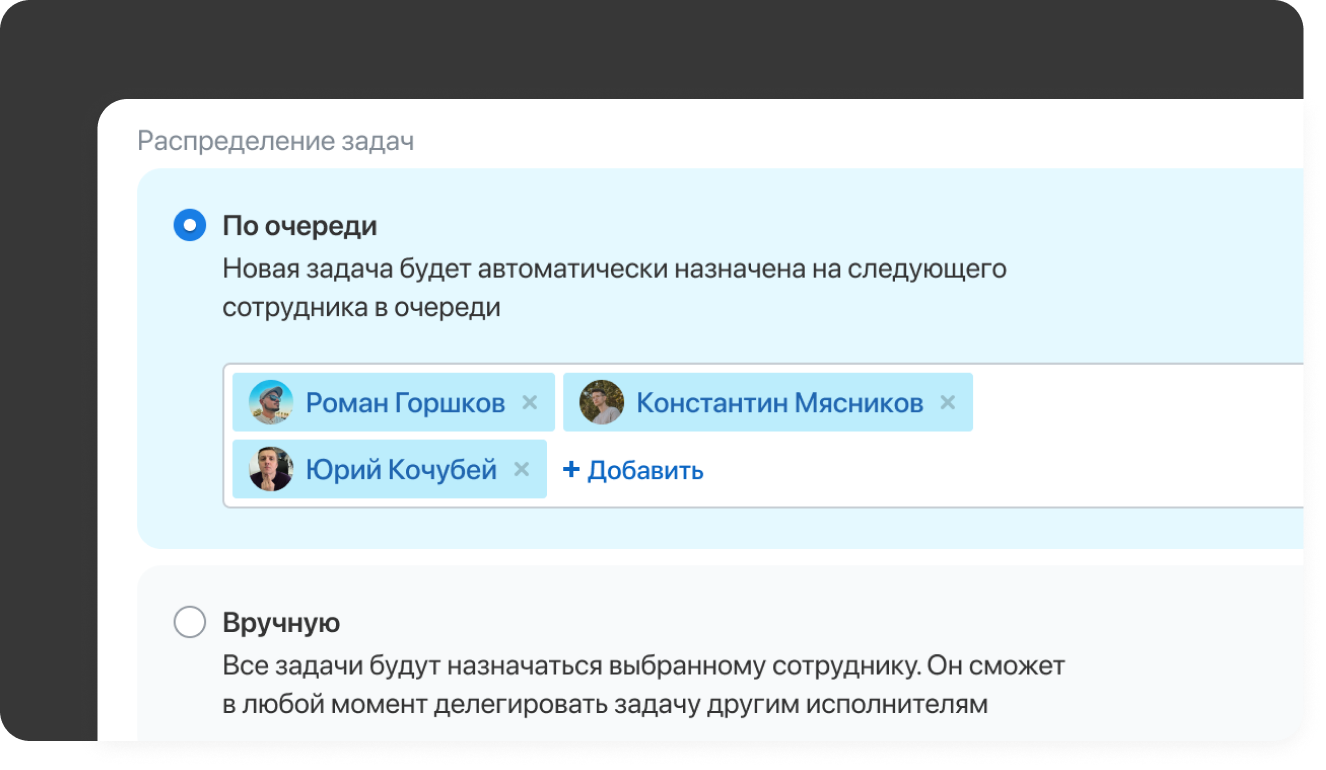Click the "Добавить" link to add an employee
The image size is (1326, 770).
click(x=634, y=470)
